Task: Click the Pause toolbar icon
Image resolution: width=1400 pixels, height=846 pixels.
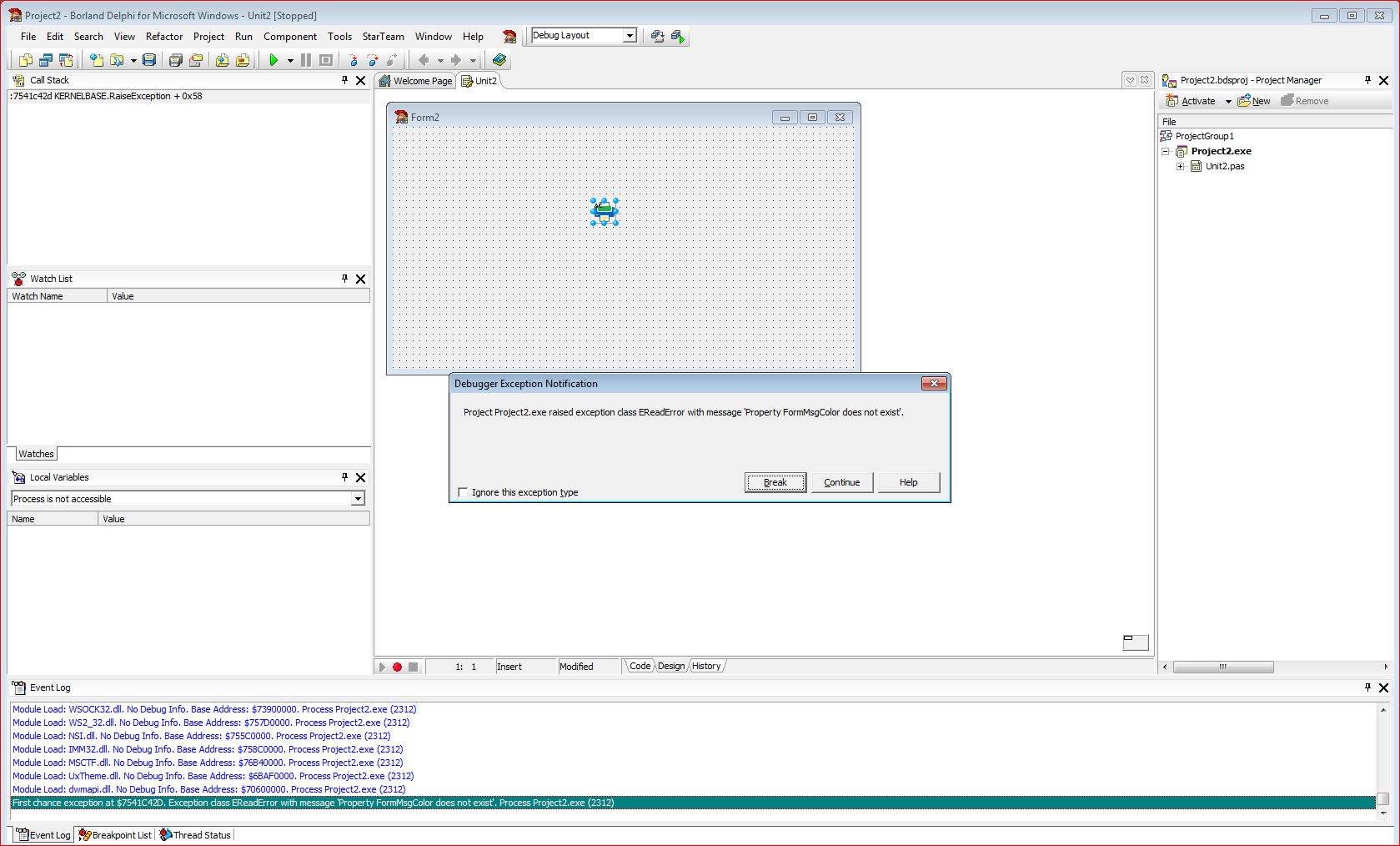Action: point(306,60)
